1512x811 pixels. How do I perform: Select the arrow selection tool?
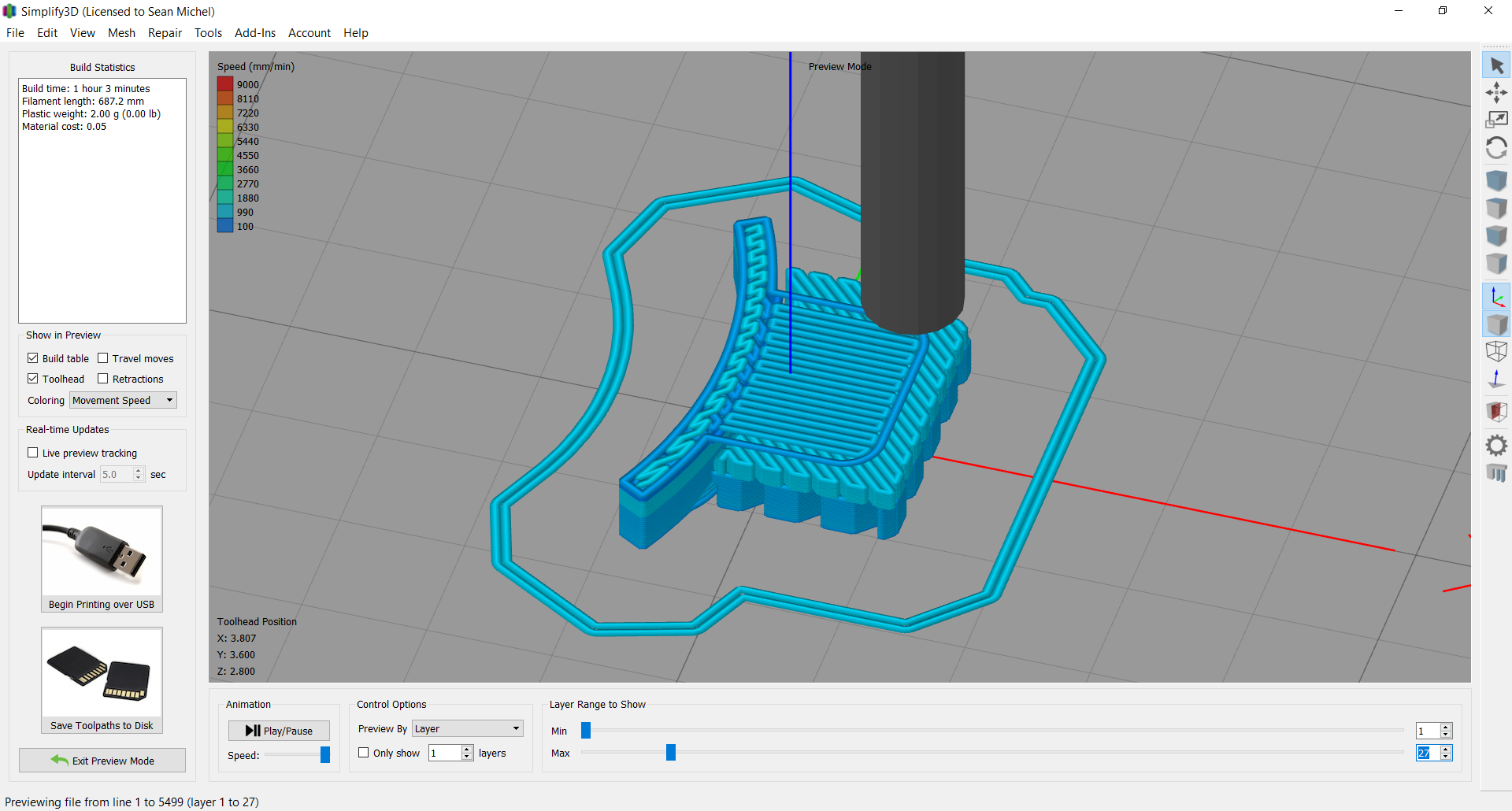click(x=1496, y=65)
